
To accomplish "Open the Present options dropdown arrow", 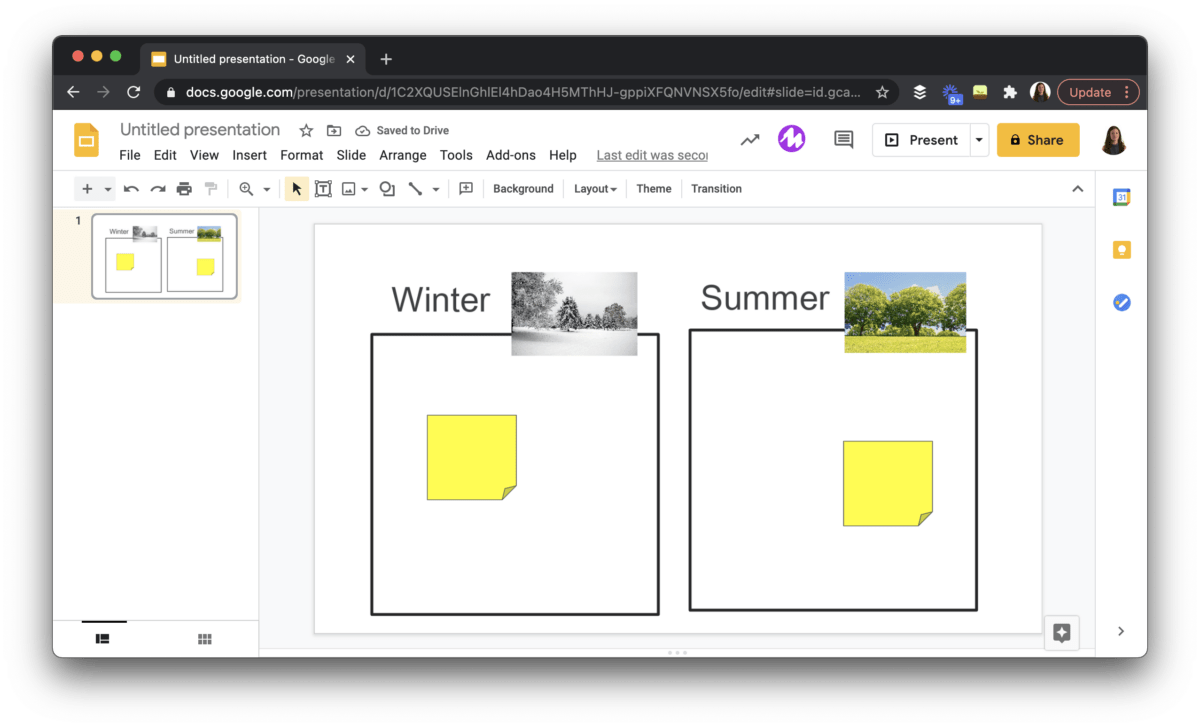I will (x=979, y=140).
